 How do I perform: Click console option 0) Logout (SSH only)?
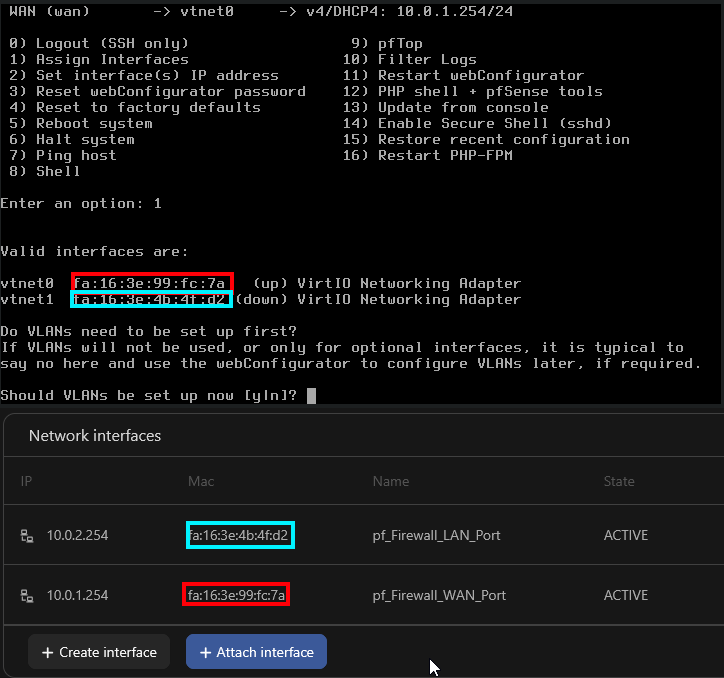[99, 43]
